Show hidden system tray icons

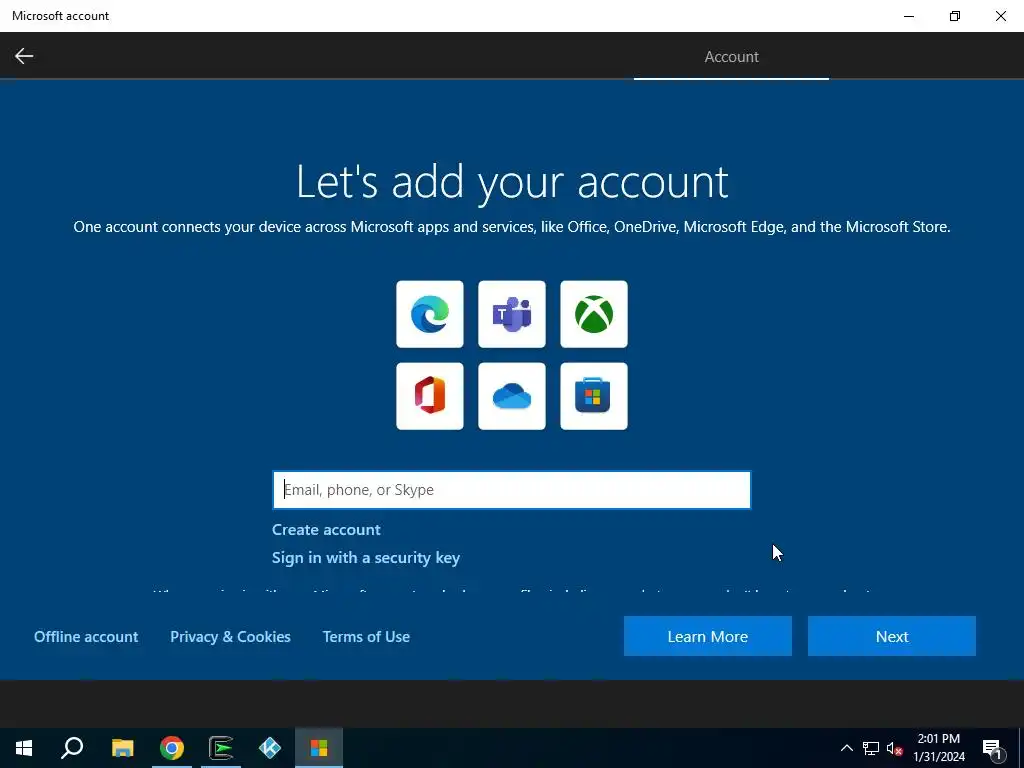pyautogui.click(x=846, y=748)
